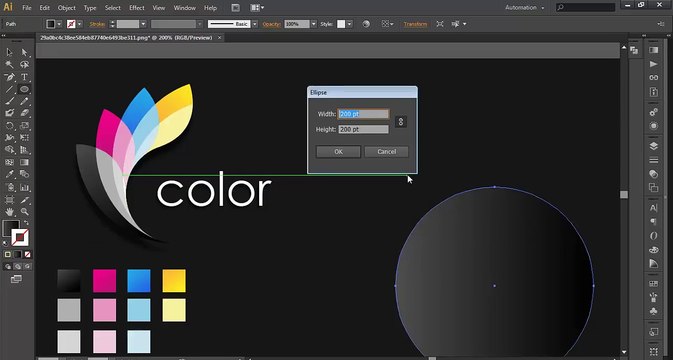Select the Lasso tool
Screen dimensions: 673x360
tap(24, 65)
